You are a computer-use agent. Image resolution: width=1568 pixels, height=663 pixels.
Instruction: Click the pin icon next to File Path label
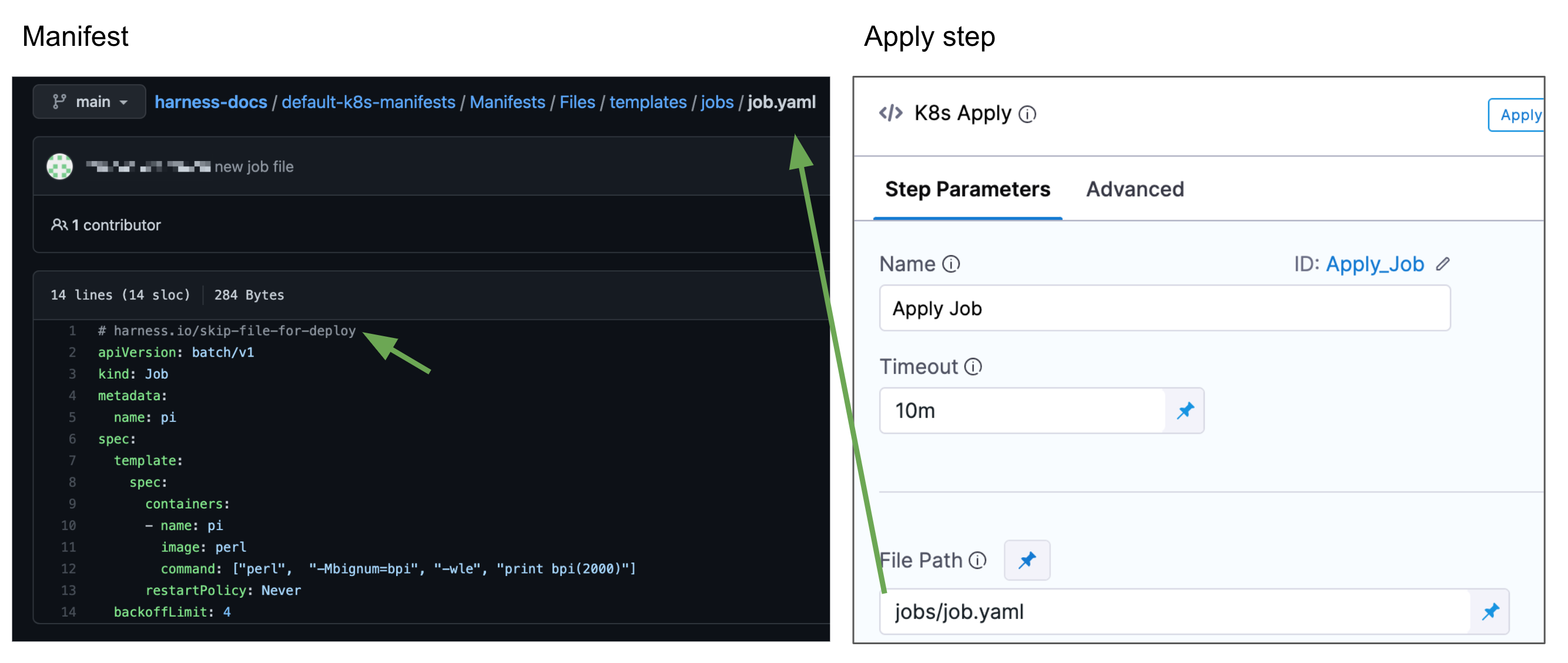tap(1026, 560)
